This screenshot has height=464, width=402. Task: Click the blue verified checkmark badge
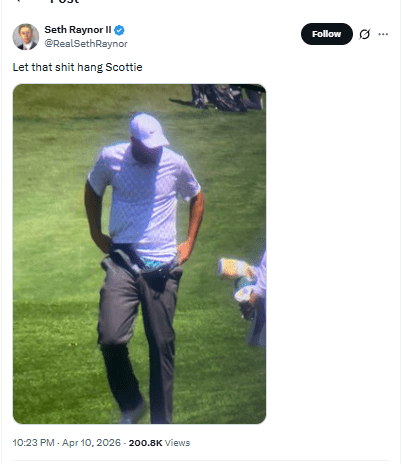119,30
